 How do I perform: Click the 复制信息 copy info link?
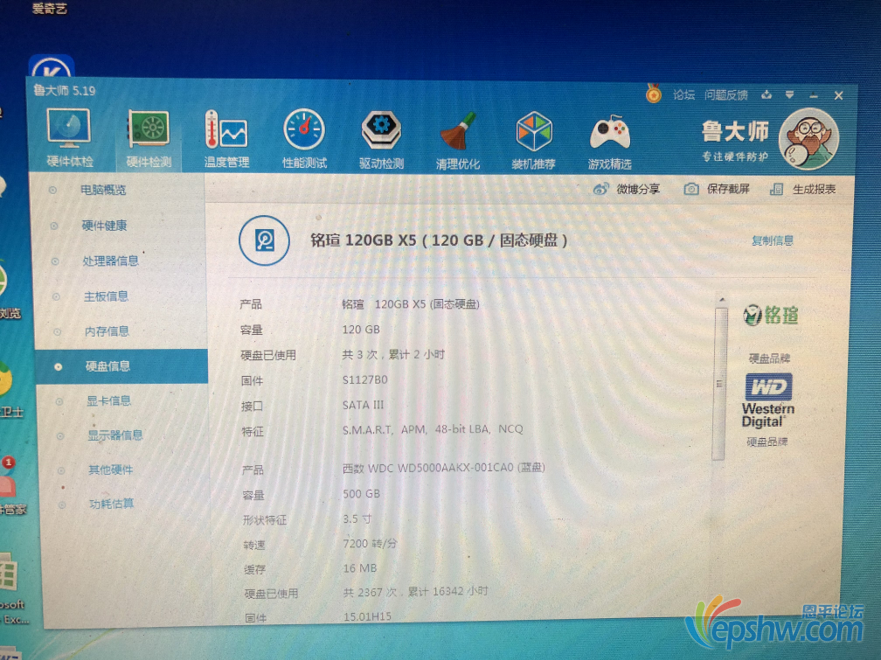[773, 241]
